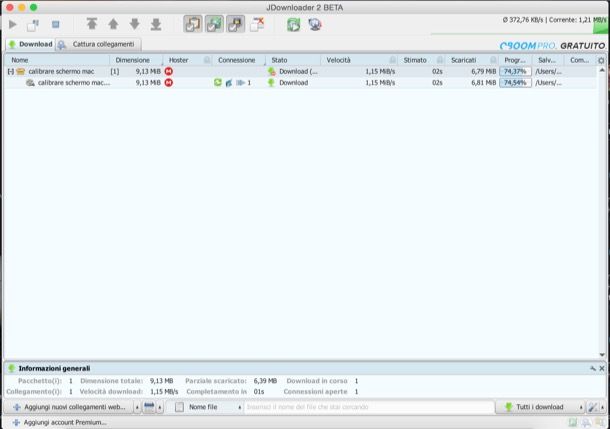
Task: Open the Tutti i download view dropdown
Action: 540,407
